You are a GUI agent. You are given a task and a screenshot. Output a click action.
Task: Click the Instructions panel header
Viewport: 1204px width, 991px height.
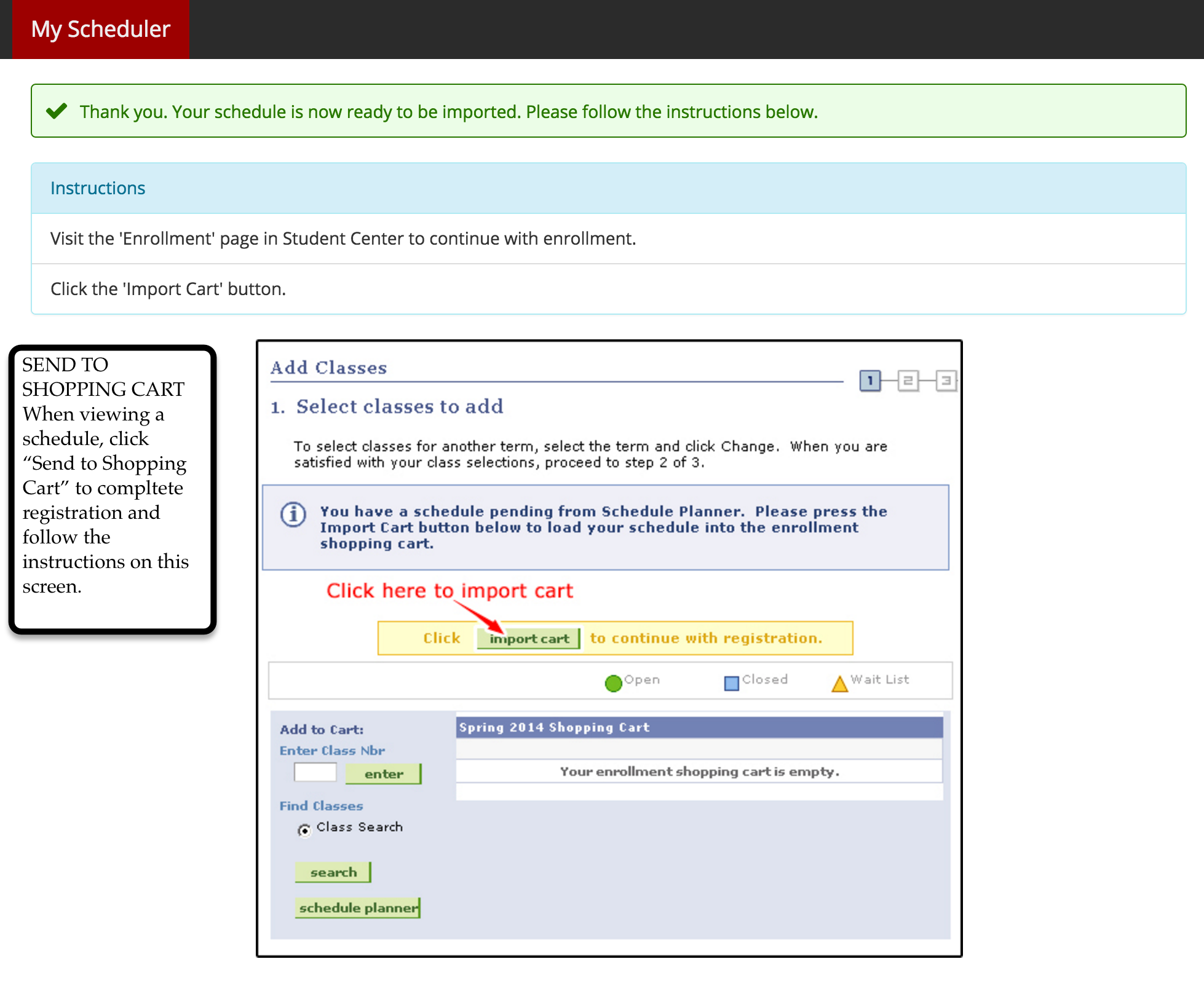(98, 188)
